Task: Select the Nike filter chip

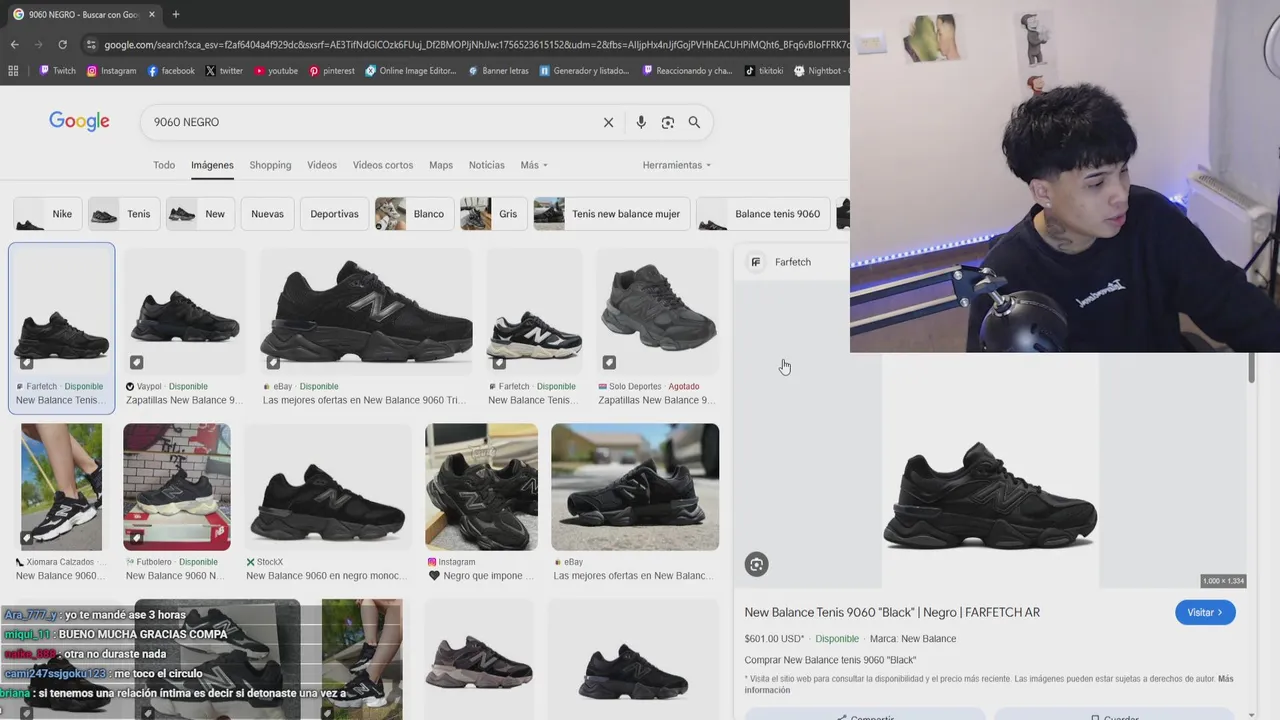Action: 47,214
